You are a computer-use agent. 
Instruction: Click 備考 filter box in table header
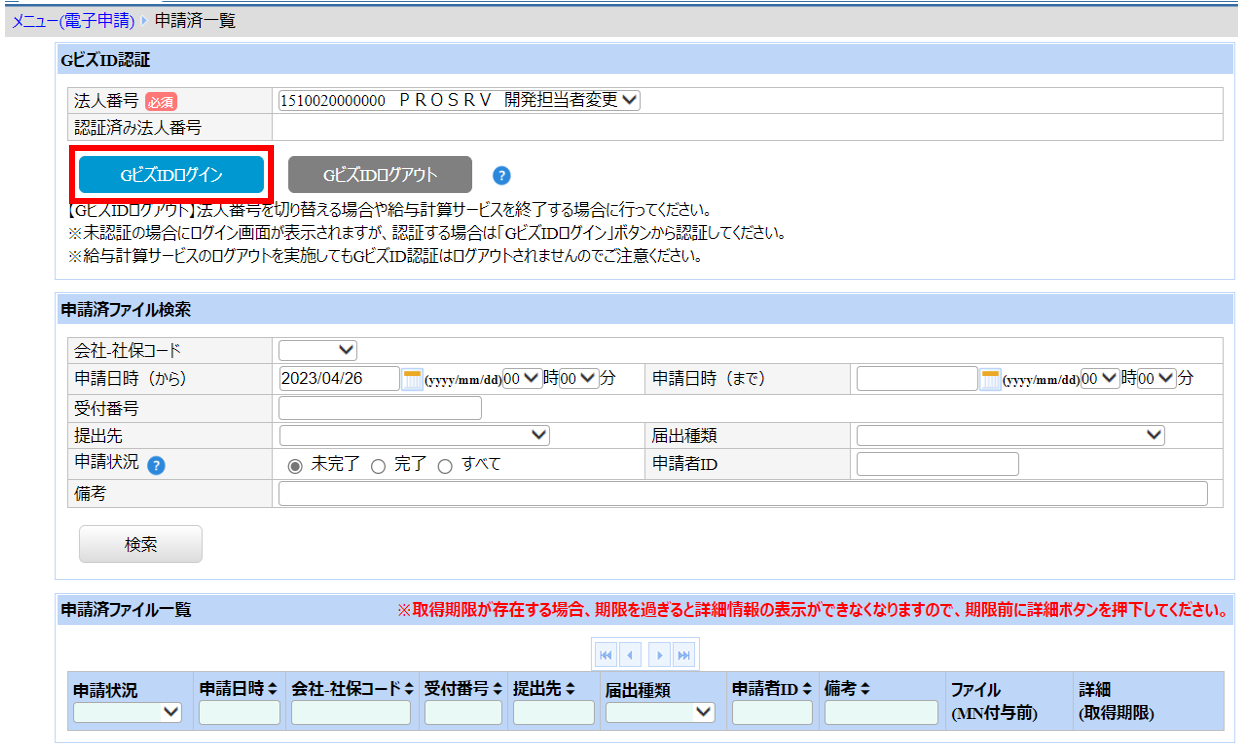tap(880, 712)
